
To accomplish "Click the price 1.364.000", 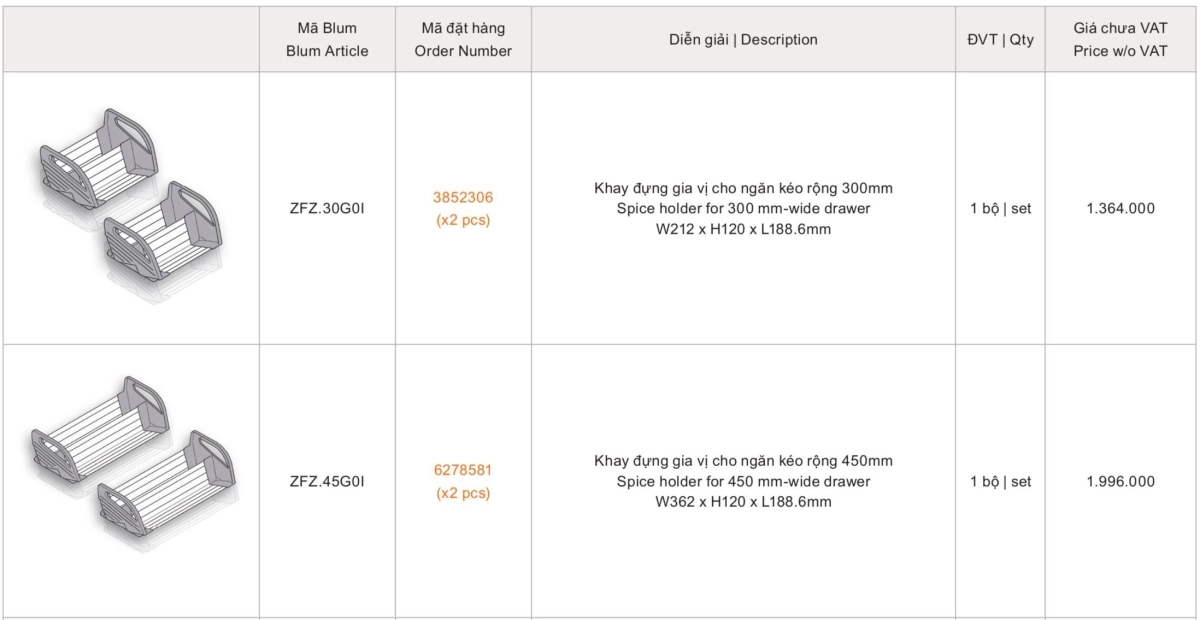I will pos(1120,209).
